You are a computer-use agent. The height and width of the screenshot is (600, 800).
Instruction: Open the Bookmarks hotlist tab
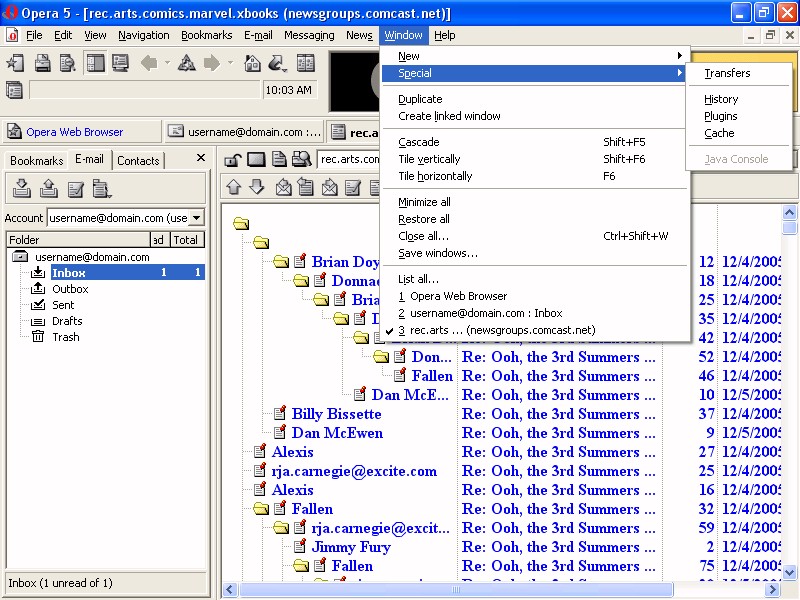point(37,160)
